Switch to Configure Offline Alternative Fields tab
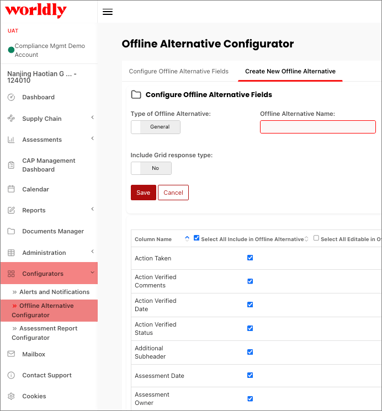382x411 pixels. click(179, 71)
